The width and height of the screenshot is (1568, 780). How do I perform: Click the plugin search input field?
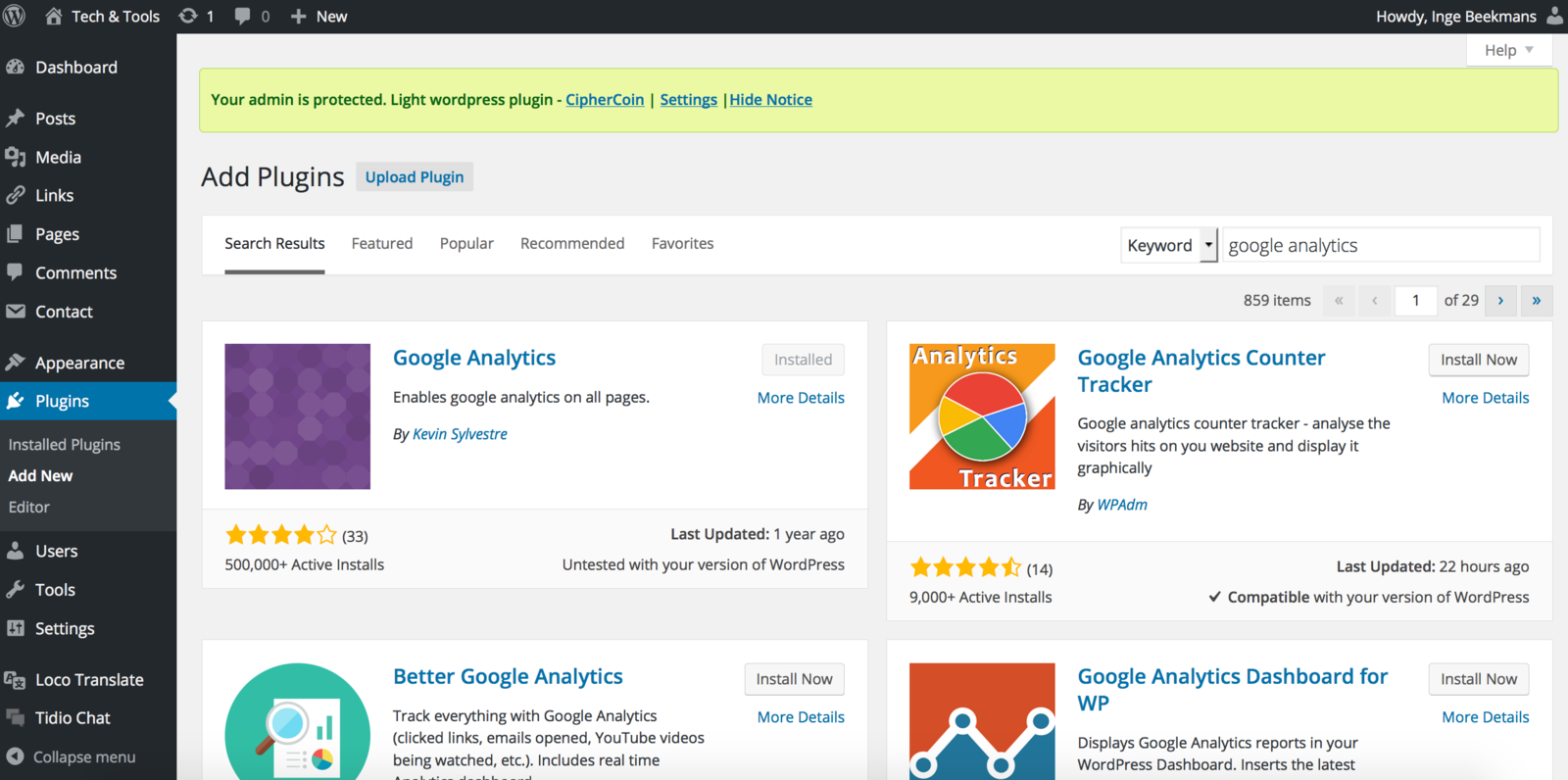[1381, 245]
